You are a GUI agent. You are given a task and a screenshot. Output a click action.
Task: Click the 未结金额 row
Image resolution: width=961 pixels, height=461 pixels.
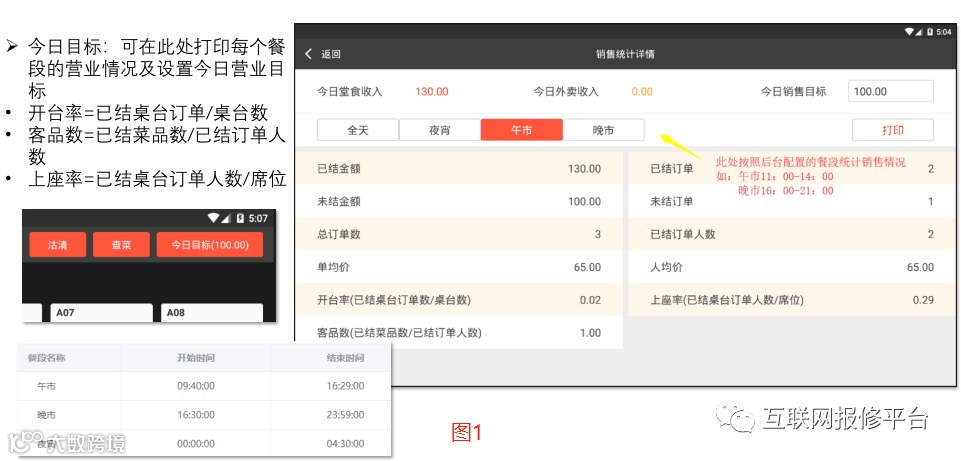459,202
